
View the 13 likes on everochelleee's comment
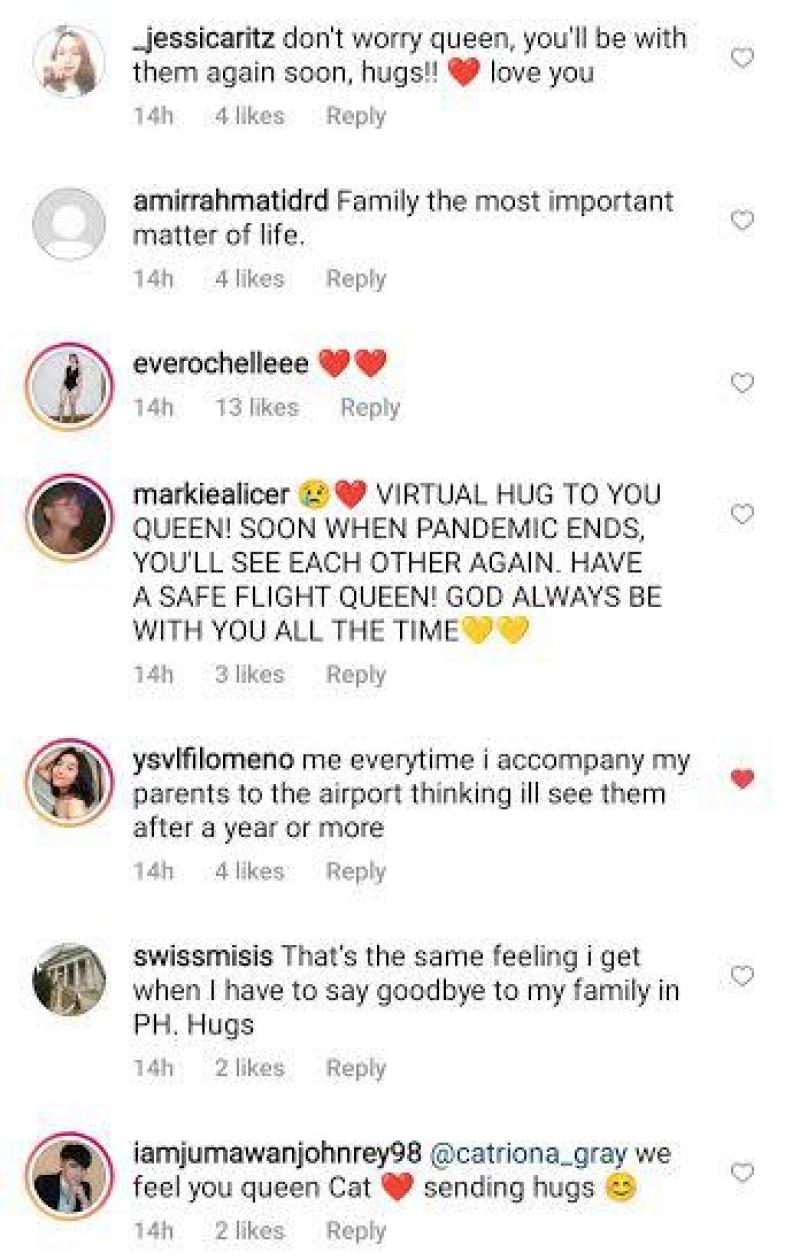(x=257, y=407)
